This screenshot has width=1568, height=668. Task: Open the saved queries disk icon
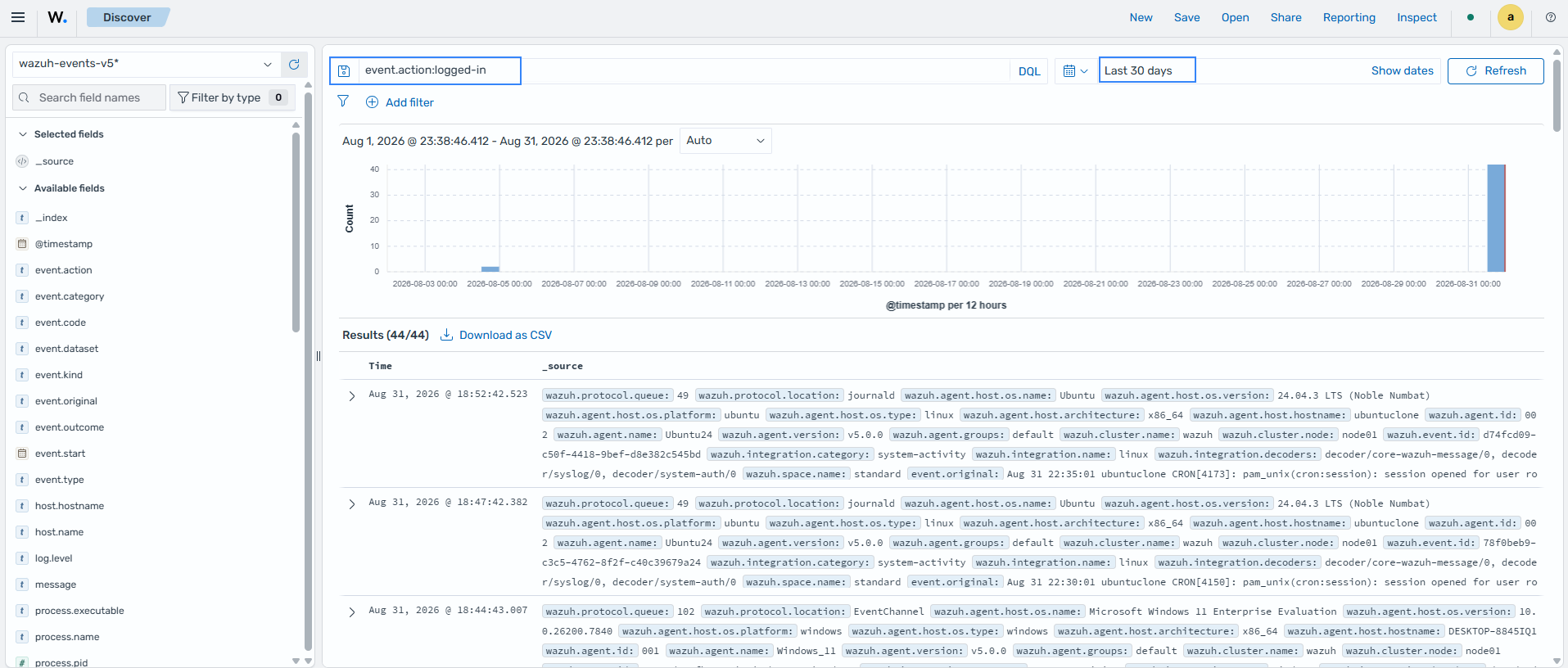(345, 71)
